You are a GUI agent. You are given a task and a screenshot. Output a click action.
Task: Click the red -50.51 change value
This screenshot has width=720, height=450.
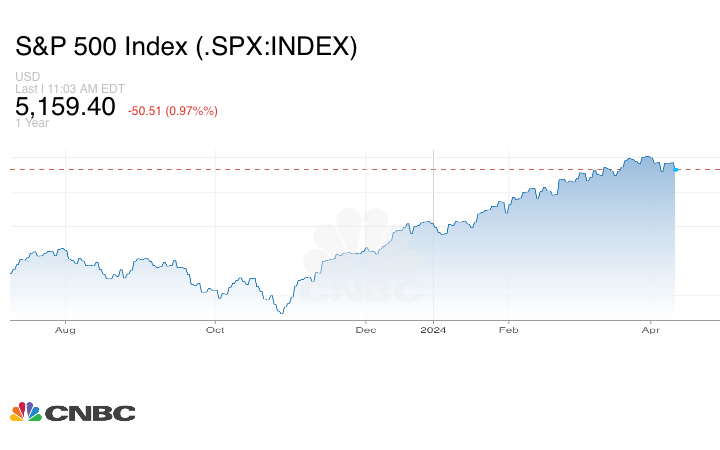(x=148, y=110)
